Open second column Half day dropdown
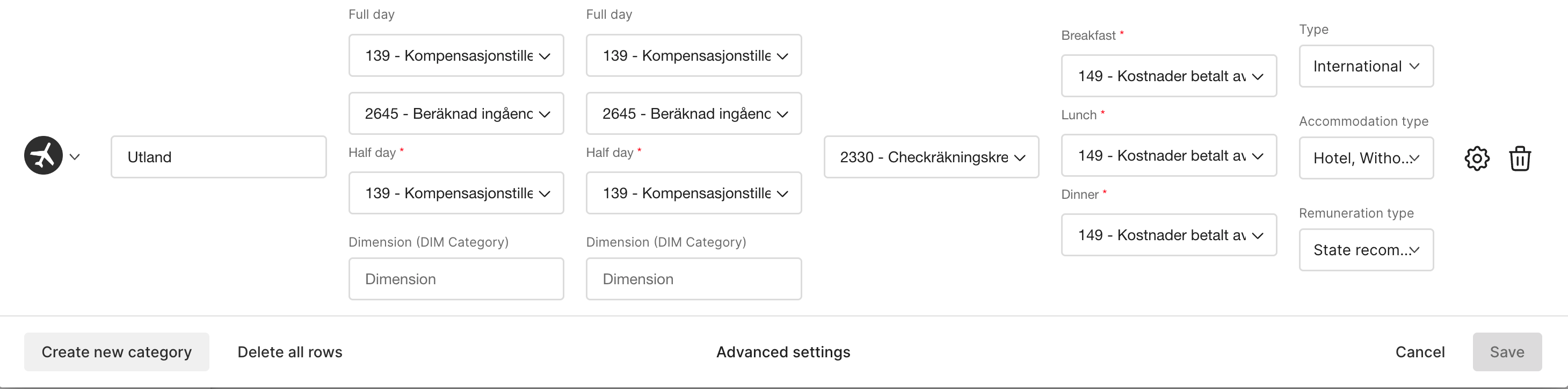Viewport: 1568px width, 389px height. pos(693,193)
